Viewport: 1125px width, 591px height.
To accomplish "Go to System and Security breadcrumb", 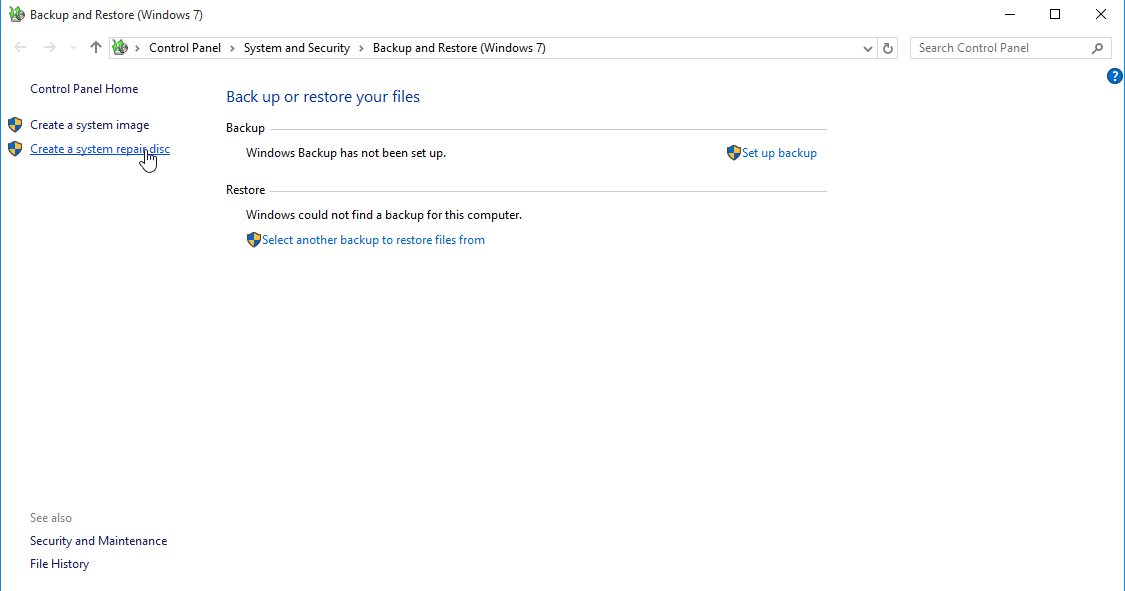I will tap(297, 48).
